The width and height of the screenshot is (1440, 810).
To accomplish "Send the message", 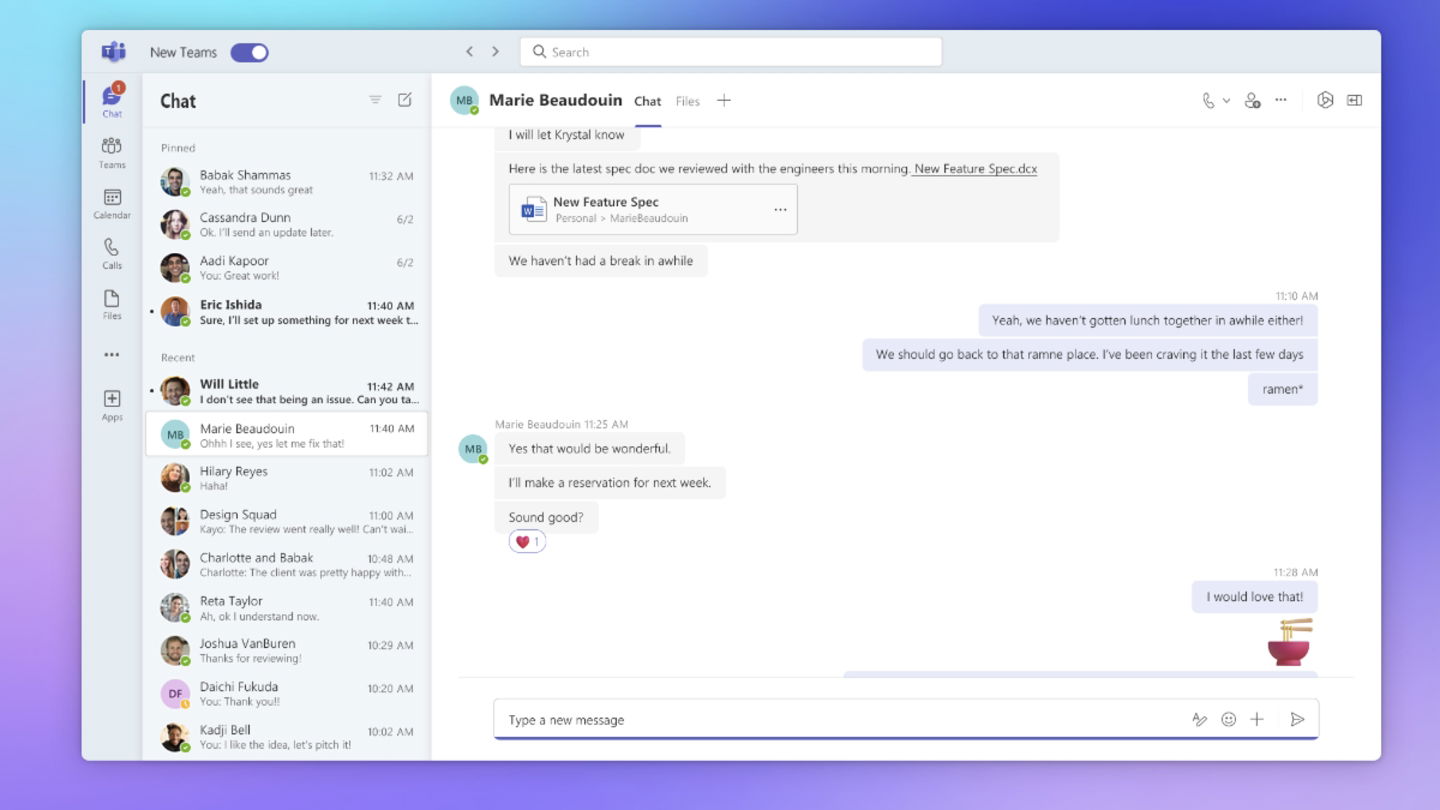I will [x=1297, y=719].
